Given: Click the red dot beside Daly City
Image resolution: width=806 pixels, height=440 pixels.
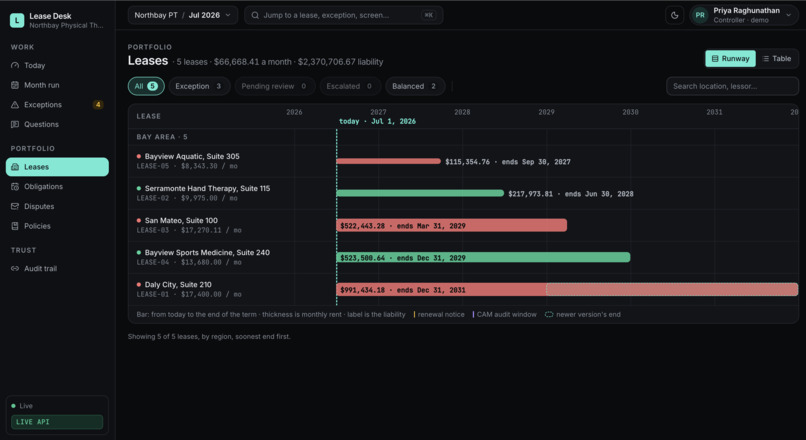Looking at the screenshot, I should pos(139,284).
